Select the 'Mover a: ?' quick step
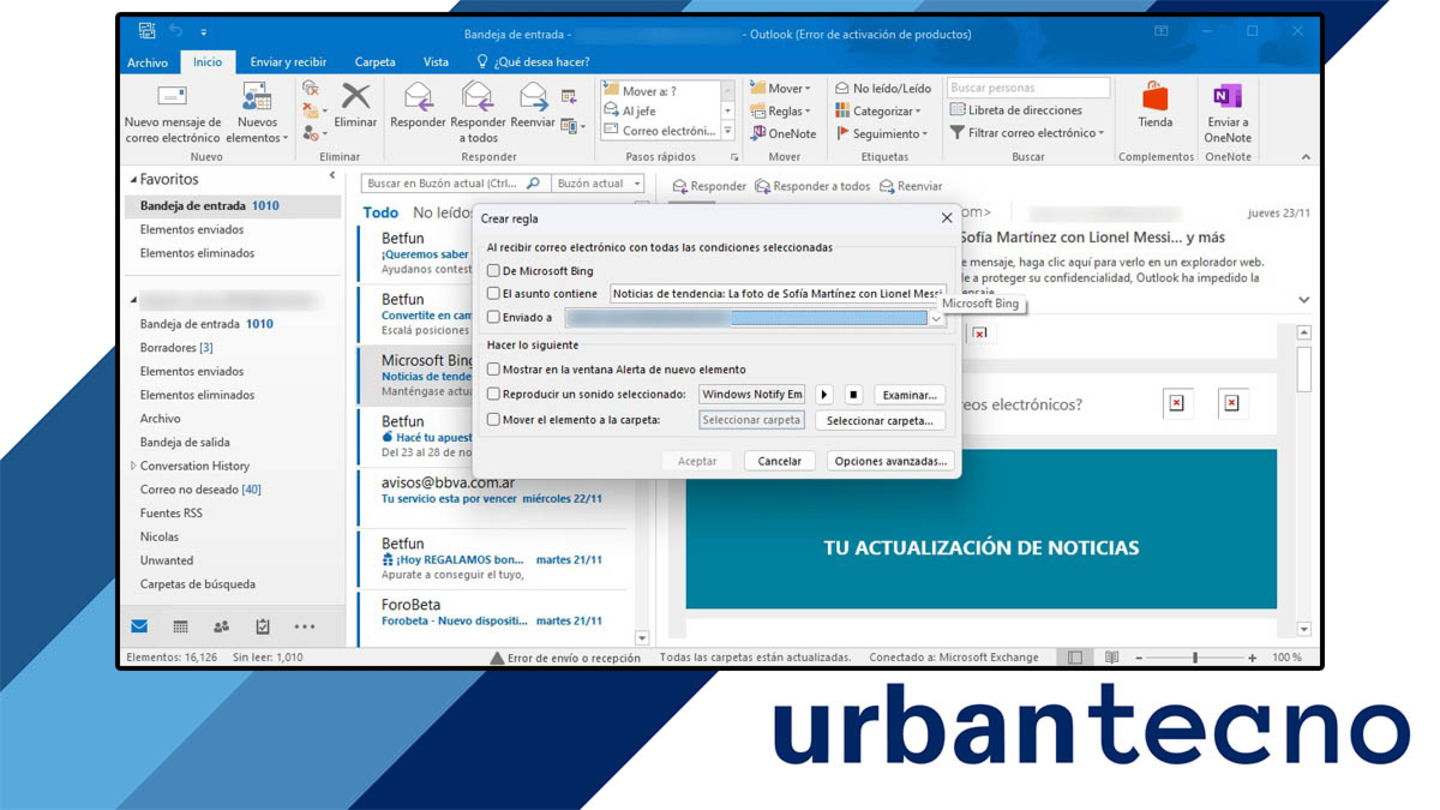Viewport: 1440px width, 810px height. pyautogui.click(x=660, y=90)
